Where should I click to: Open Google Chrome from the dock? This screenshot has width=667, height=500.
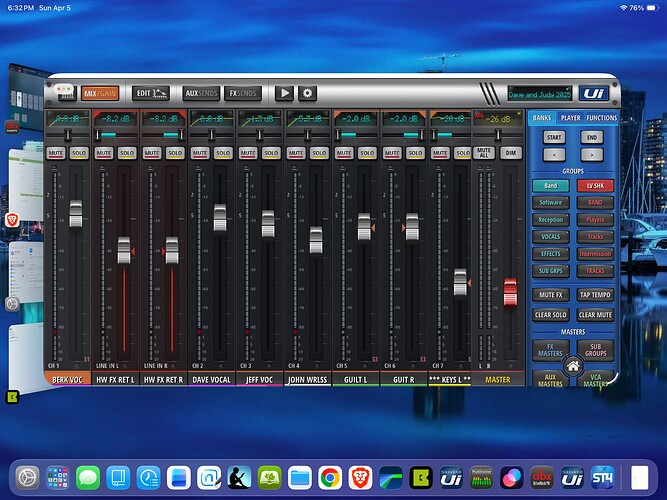point(329,478)
